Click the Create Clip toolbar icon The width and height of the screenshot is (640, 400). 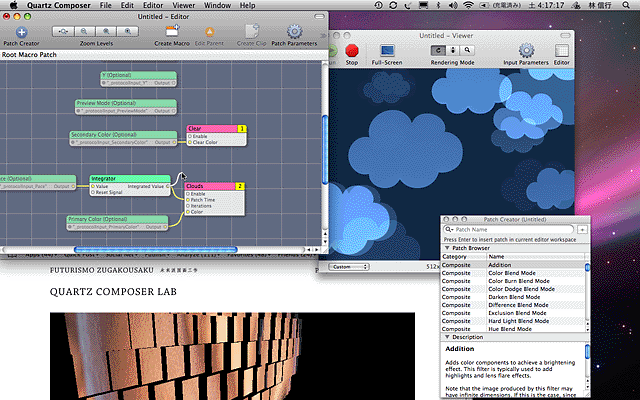[252, 31]
